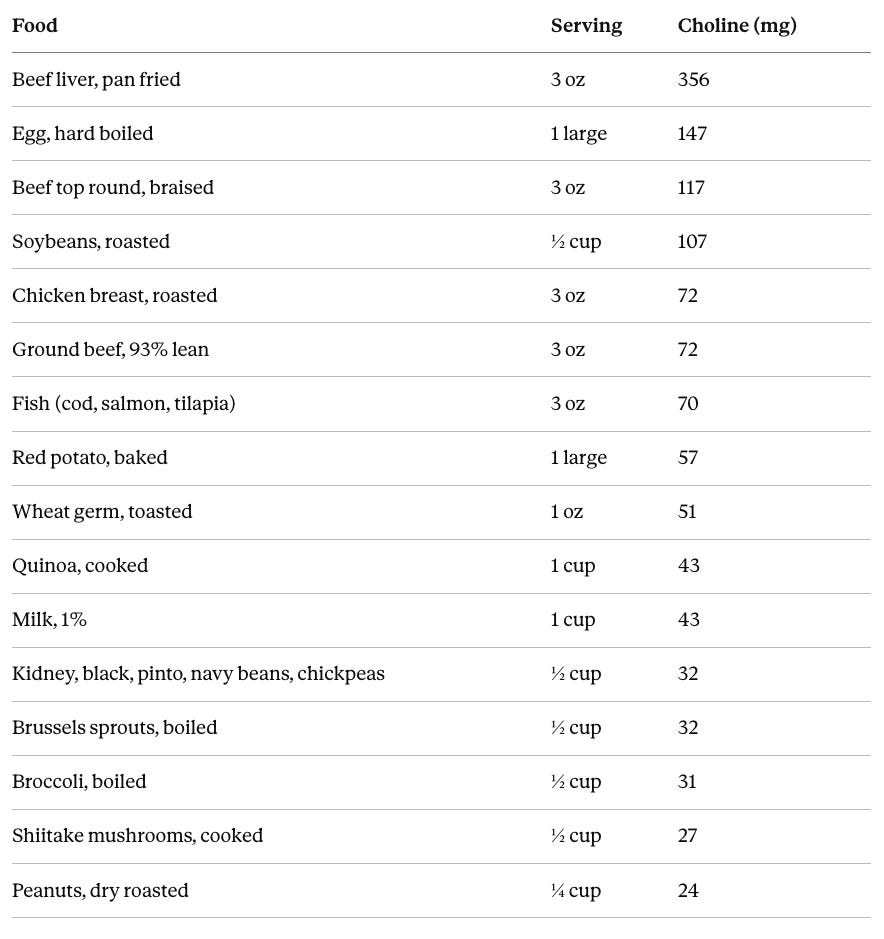Select Brussels sprouts, boiled row label
The image size is (884, 939).
114,728
